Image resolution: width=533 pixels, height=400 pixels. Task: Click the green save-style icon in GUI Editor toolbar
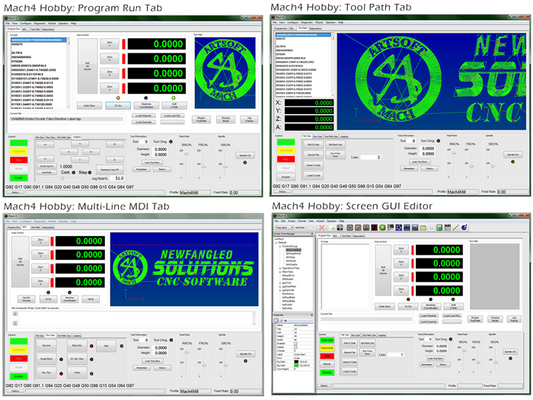(440, 227)
